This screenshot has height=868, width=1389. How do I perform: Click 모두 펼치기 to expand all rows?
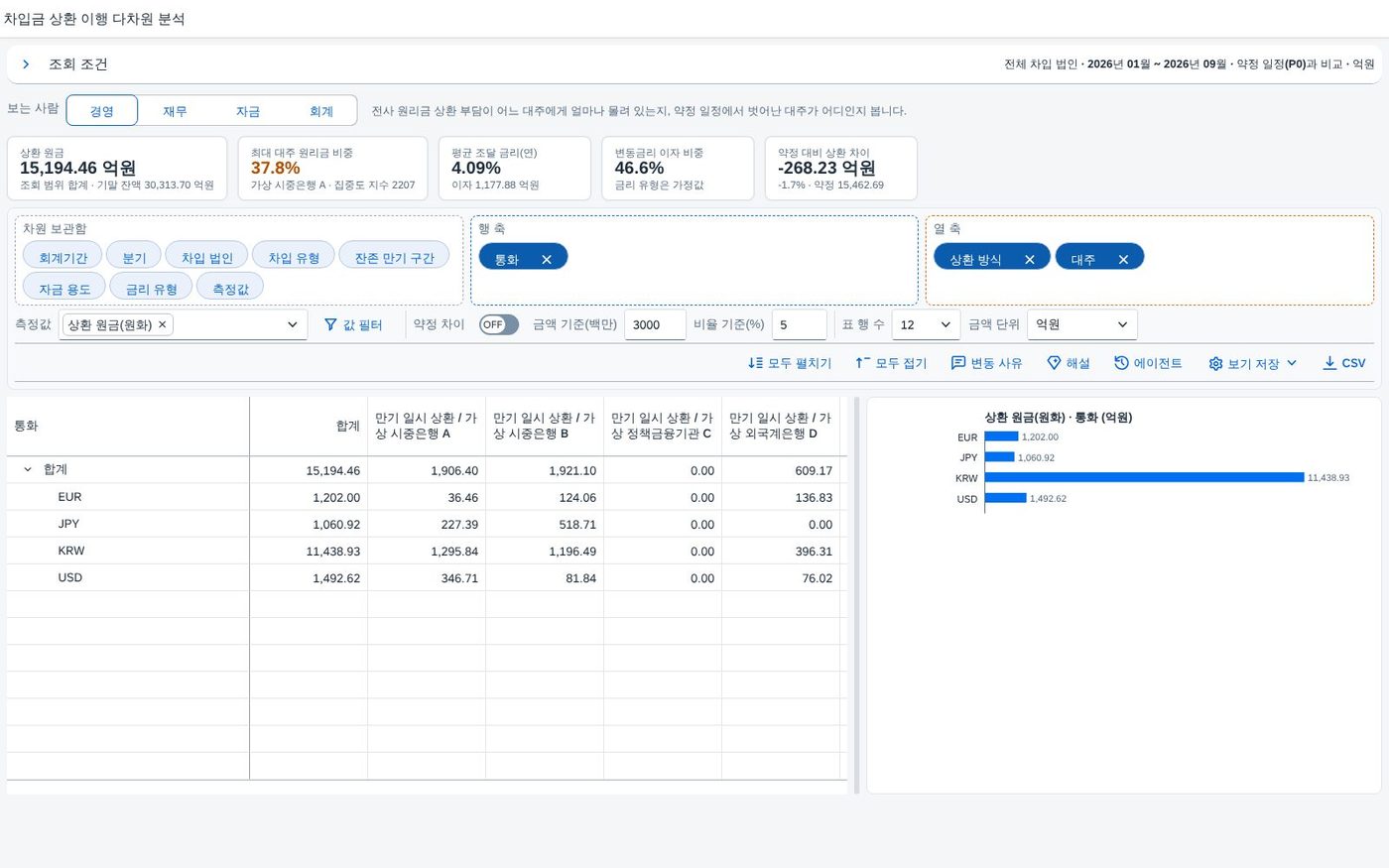point(790,363)
